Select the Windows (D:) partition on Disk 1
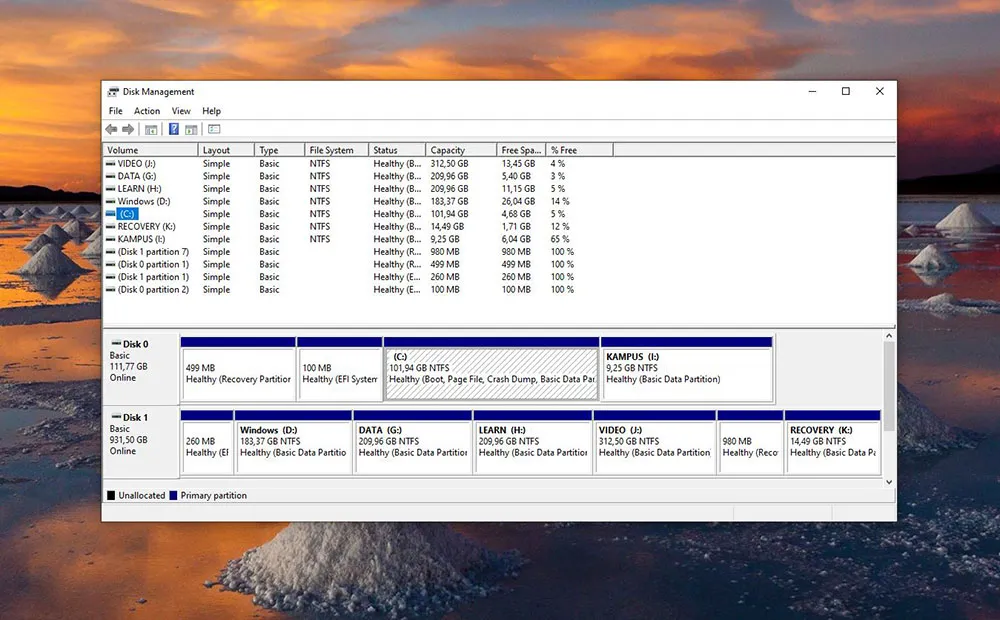The height and width of the screenshot is (620, 1000). (x=293, y=441)
